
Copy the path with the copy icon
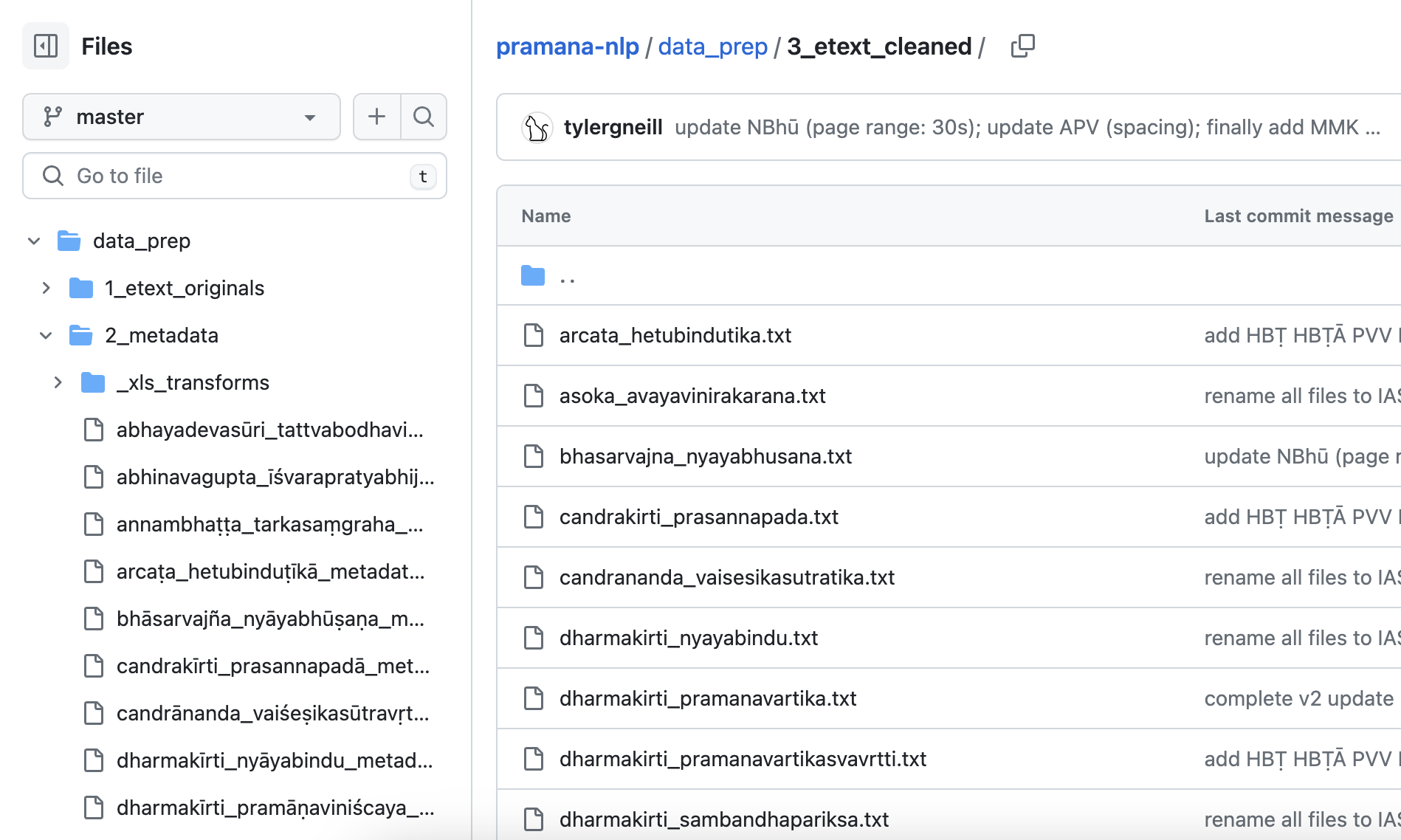point(1022,46)
